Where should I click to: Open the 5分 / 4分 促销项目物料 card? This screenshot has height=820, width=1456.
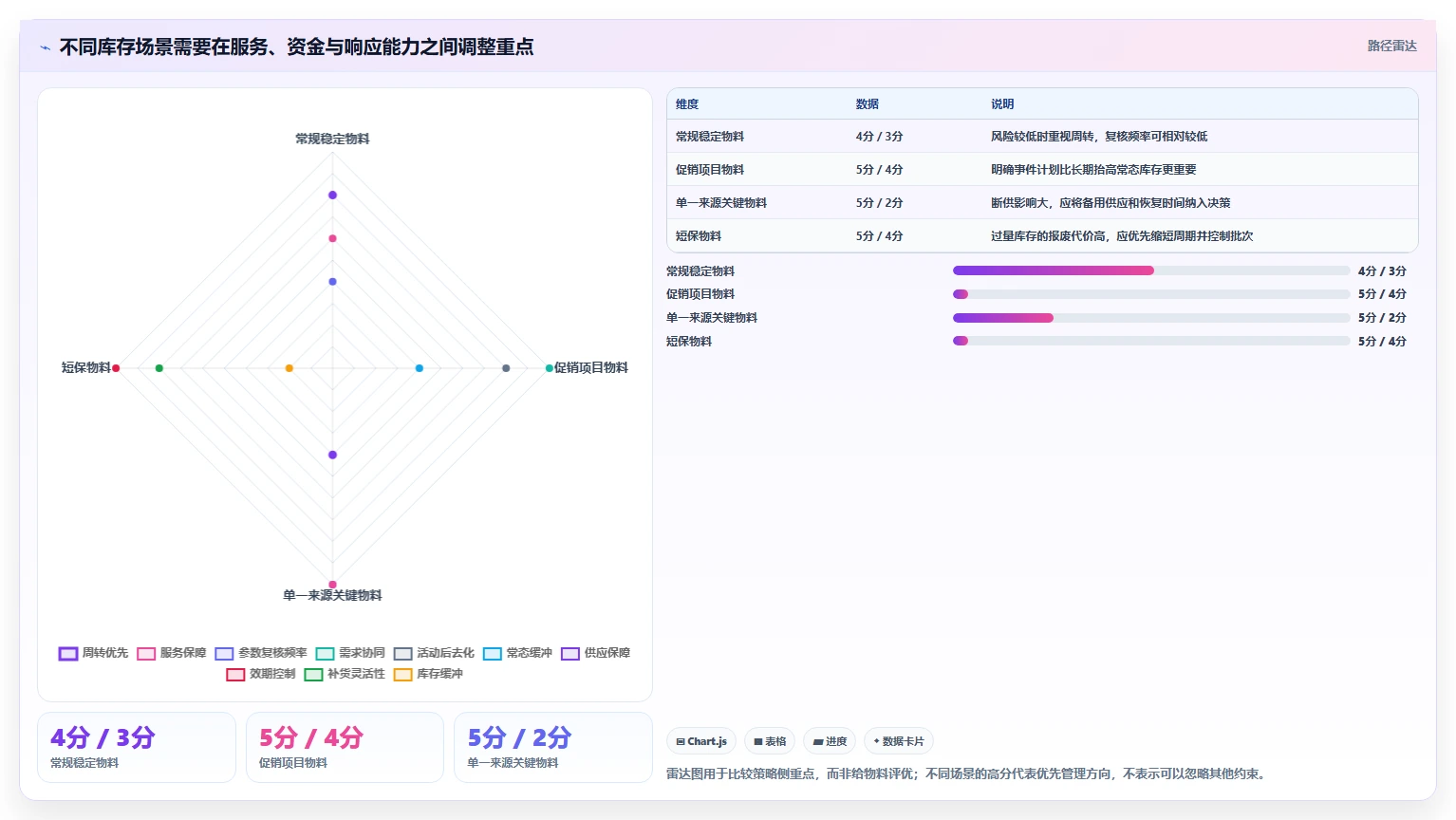click(345, 748)
